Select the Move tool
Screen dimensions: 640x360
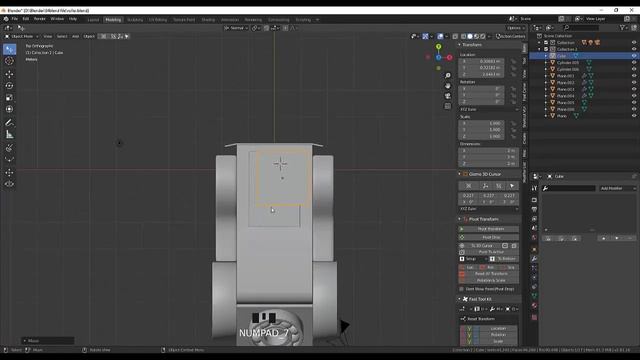tap(9, 74)
